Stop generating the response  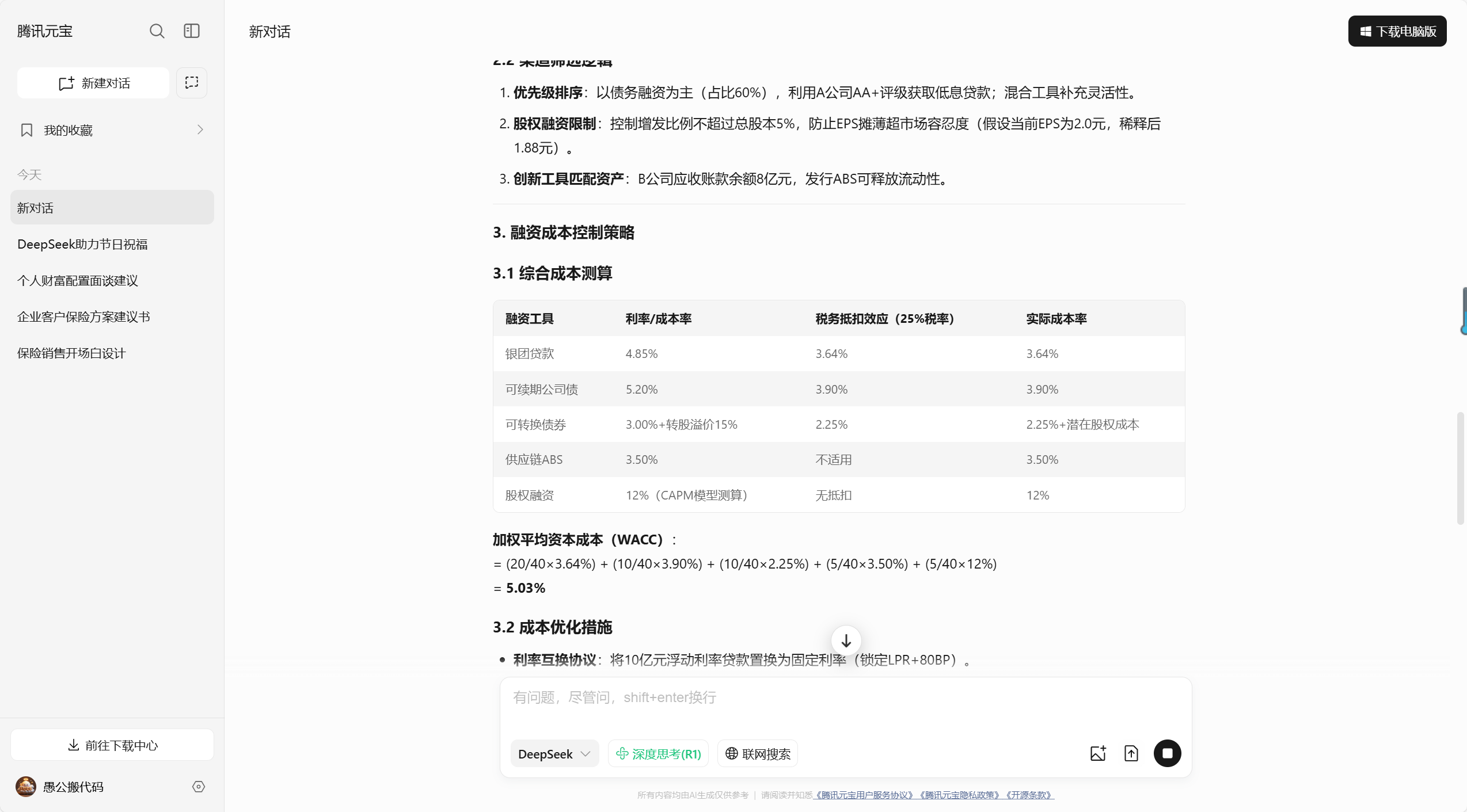pos(1167,753)
